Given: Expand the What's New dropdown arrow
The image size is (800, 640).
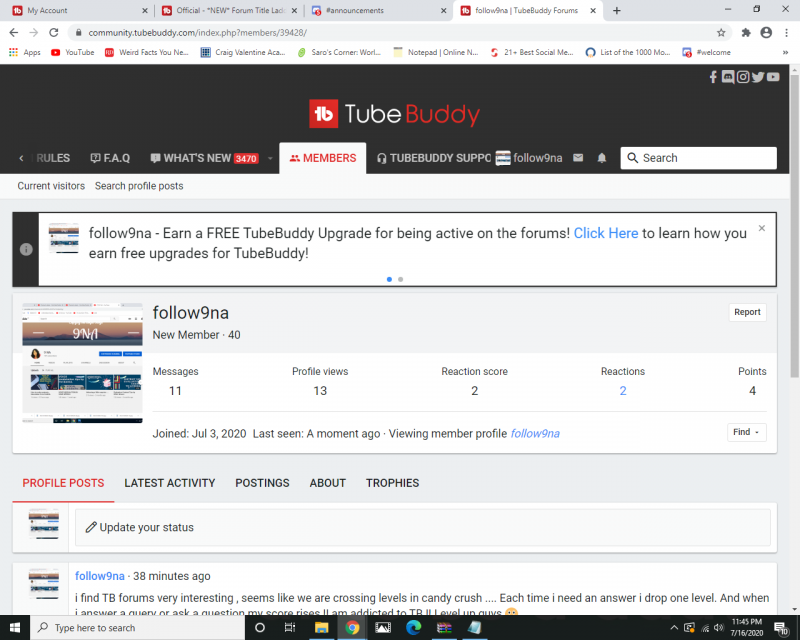Looking at the screenshot, I should (270, 158).
